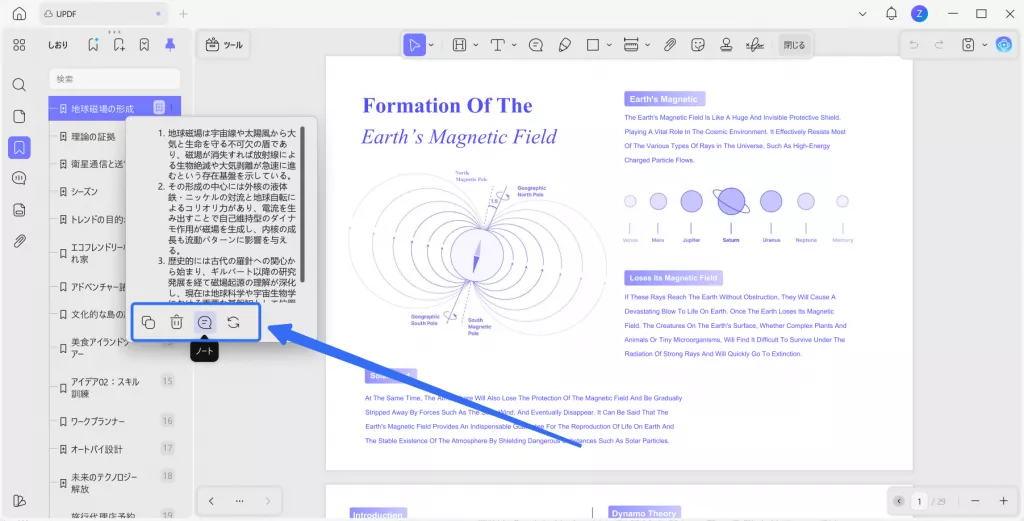Screen dimensions: 1024x521
Task: Open the search panel magnifier icon
Action: pyautogui.click(x=20, y=85)
